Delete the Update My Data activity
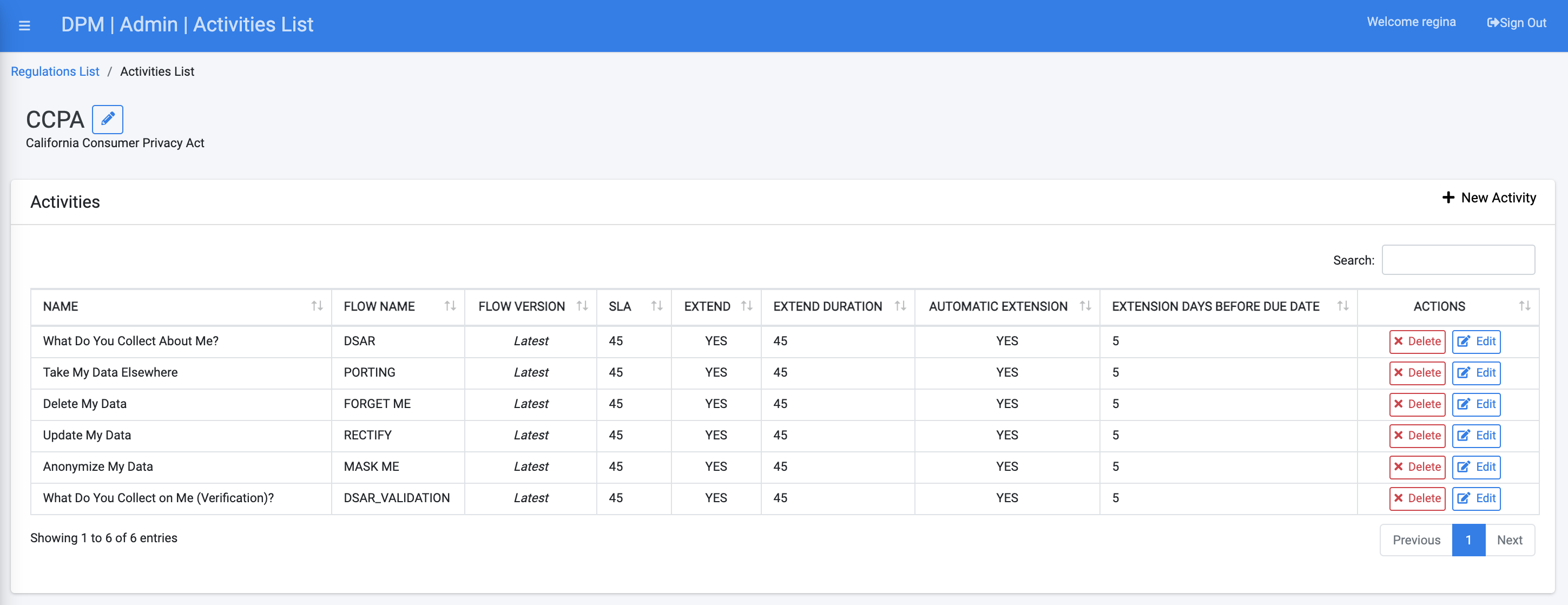1568x605 pixels. click(x=1417, y=436)
